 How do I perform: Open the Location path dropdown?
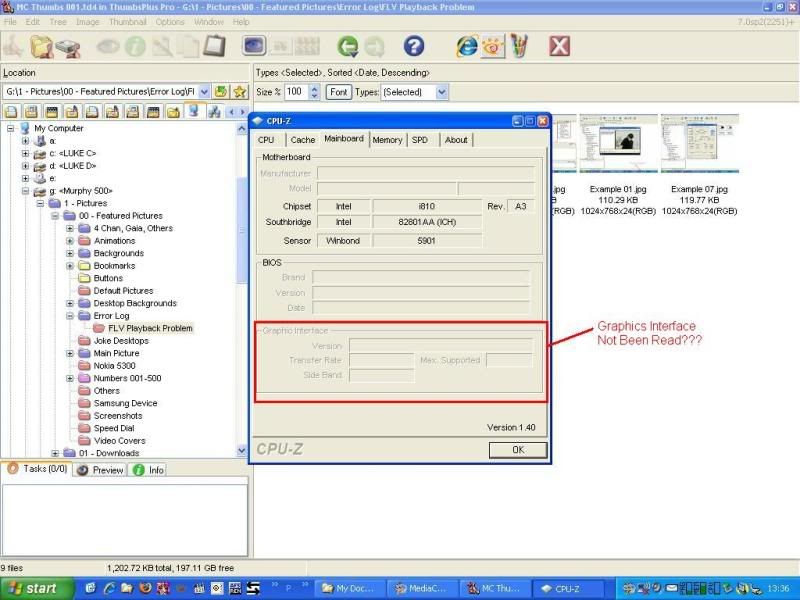coord(204,92)
